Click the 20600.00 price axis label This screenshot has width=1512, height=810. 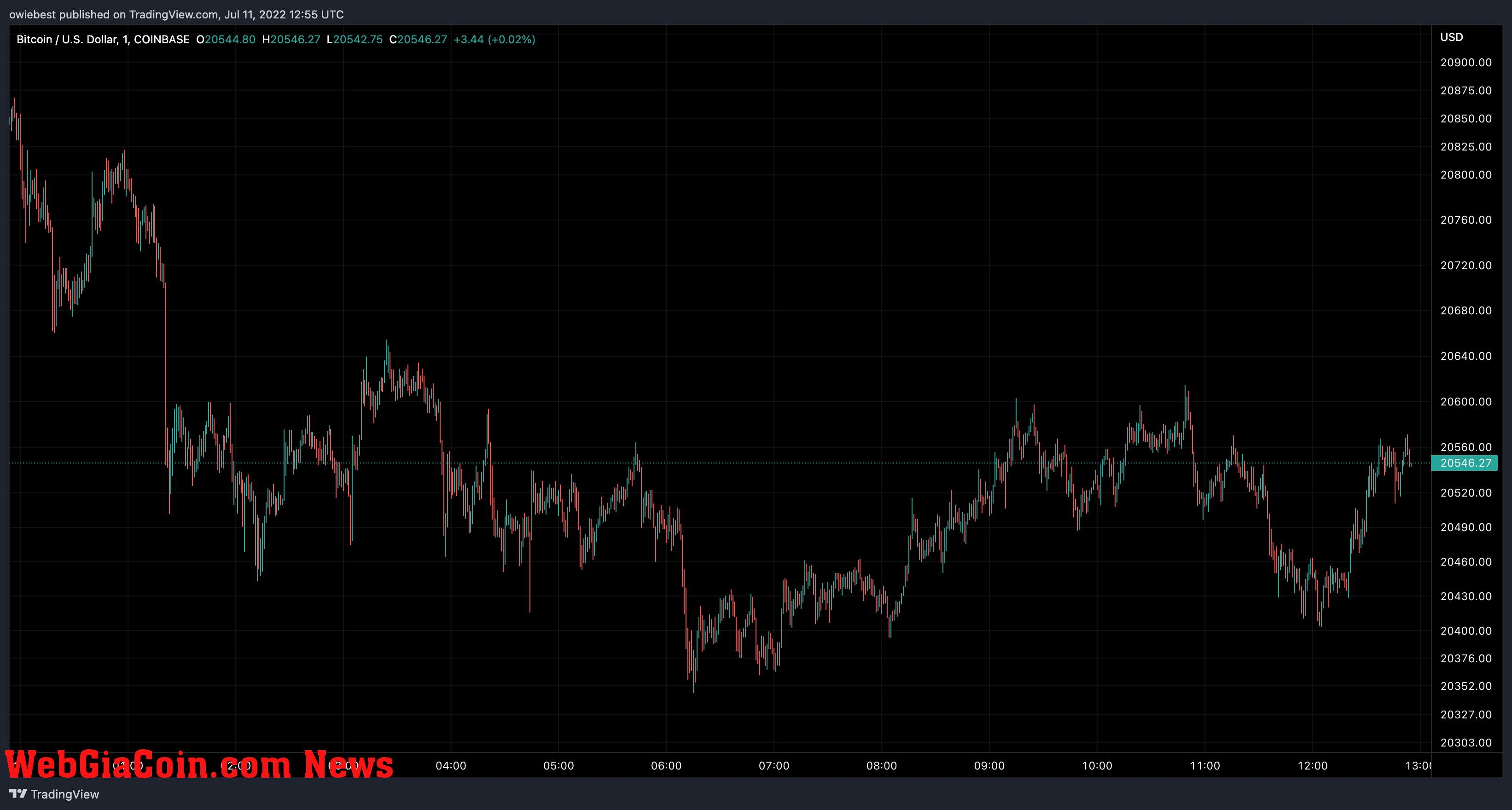coord(1465,402)
